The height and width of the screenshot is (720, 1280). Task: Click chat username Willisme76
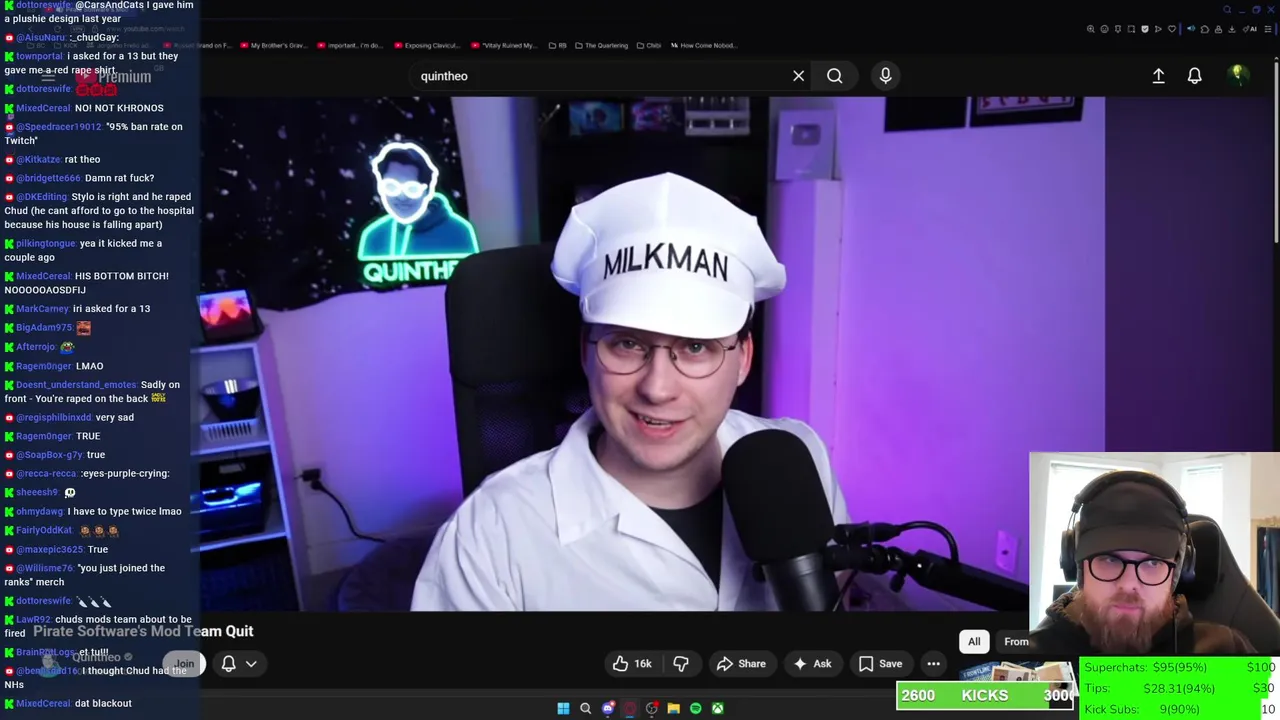[44, 568]
